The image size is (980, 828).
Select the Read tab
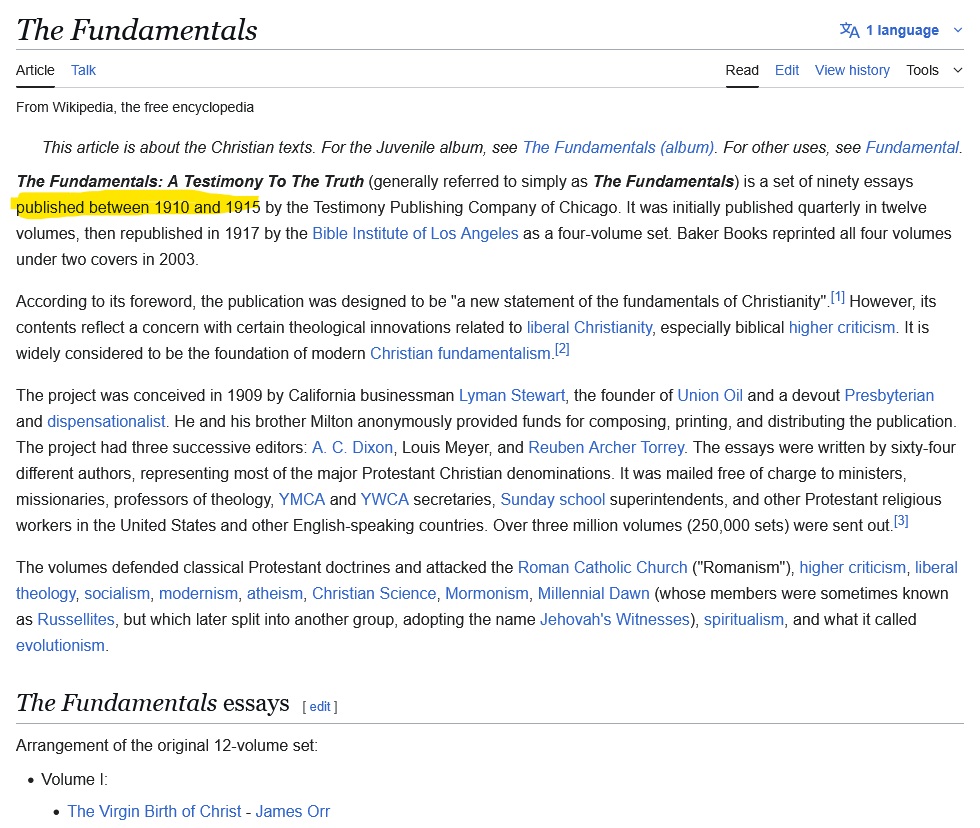tap(742, 70)
